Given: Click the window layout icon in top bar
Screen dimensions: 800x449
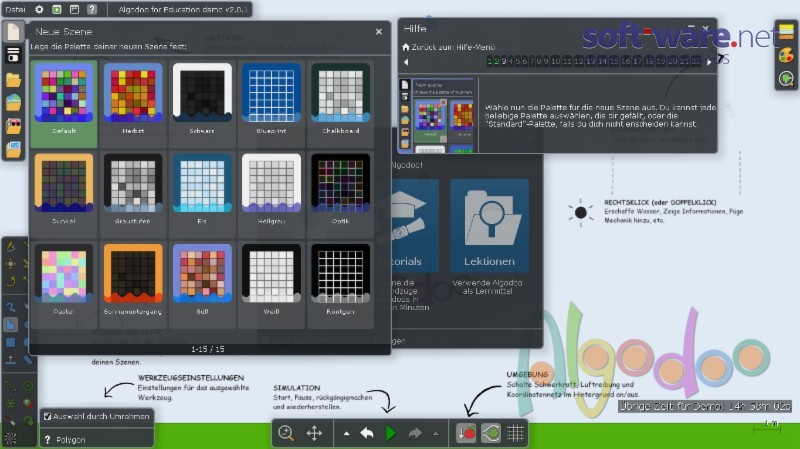Looking at the screenshot, I should (74, 9).
